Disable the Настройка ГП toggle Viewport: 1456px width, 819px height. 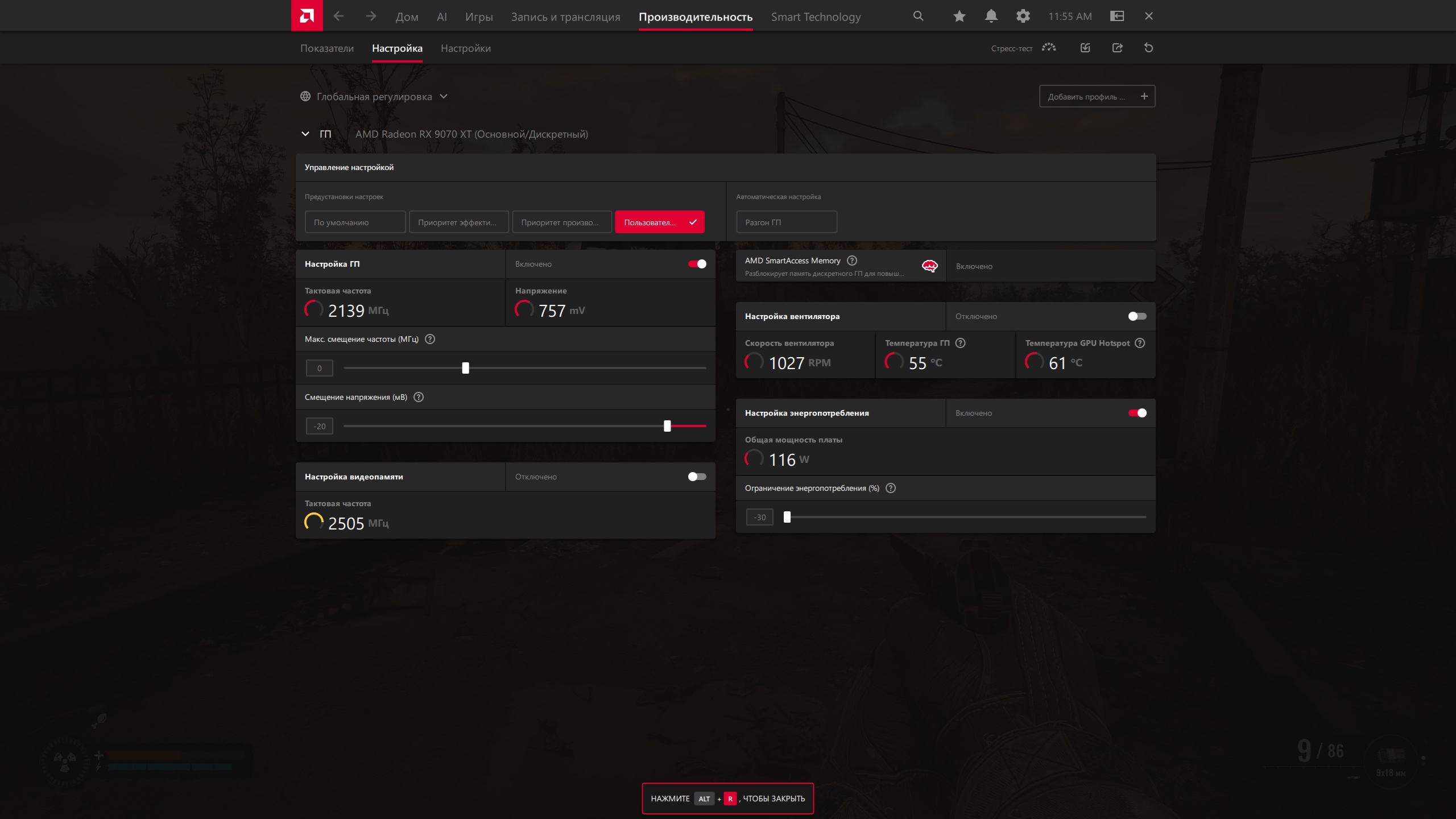tap(697, 264)
